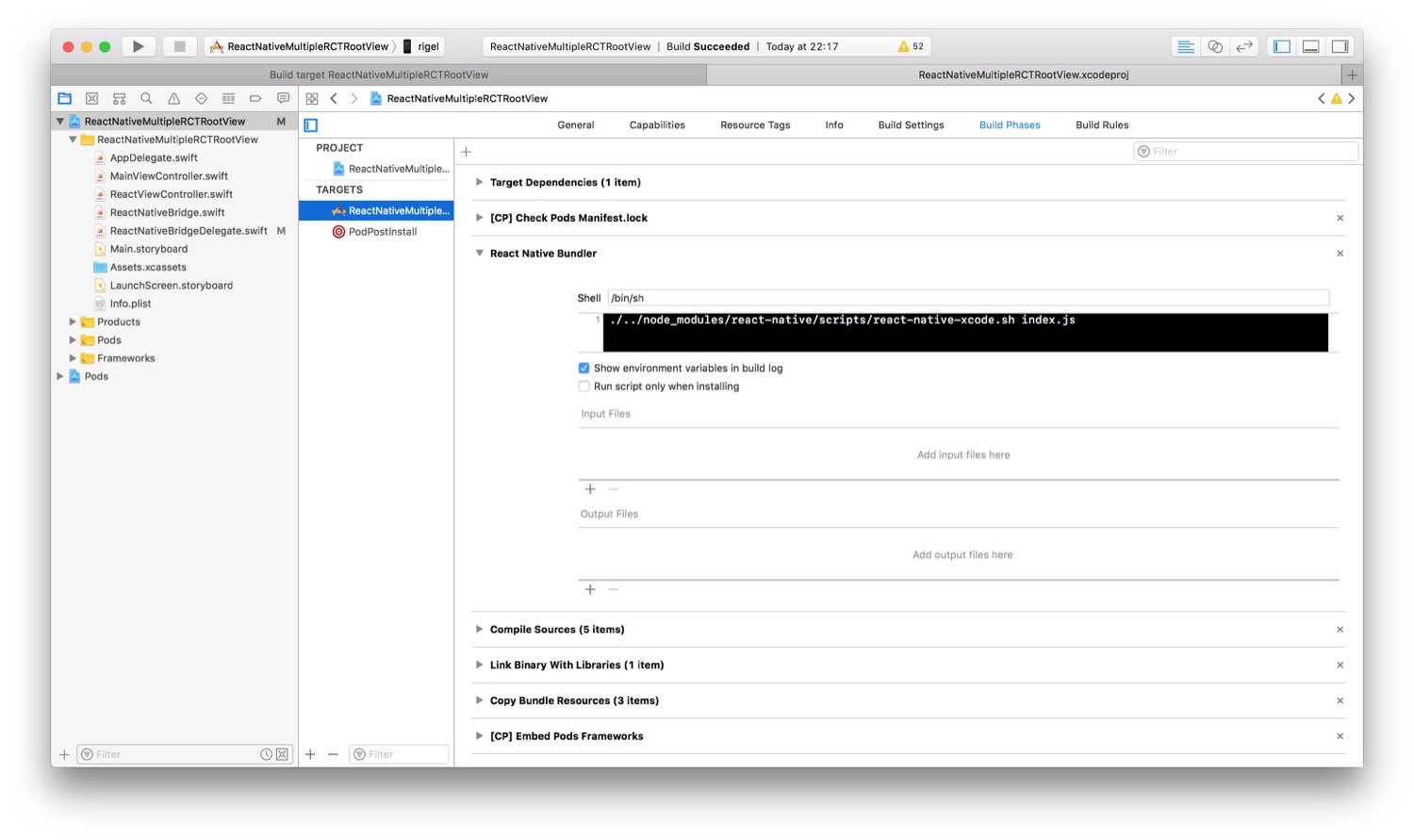1414x840 pixels.
Task: Remove the React Native Bundler phase
Action: tap(1340, 254)
